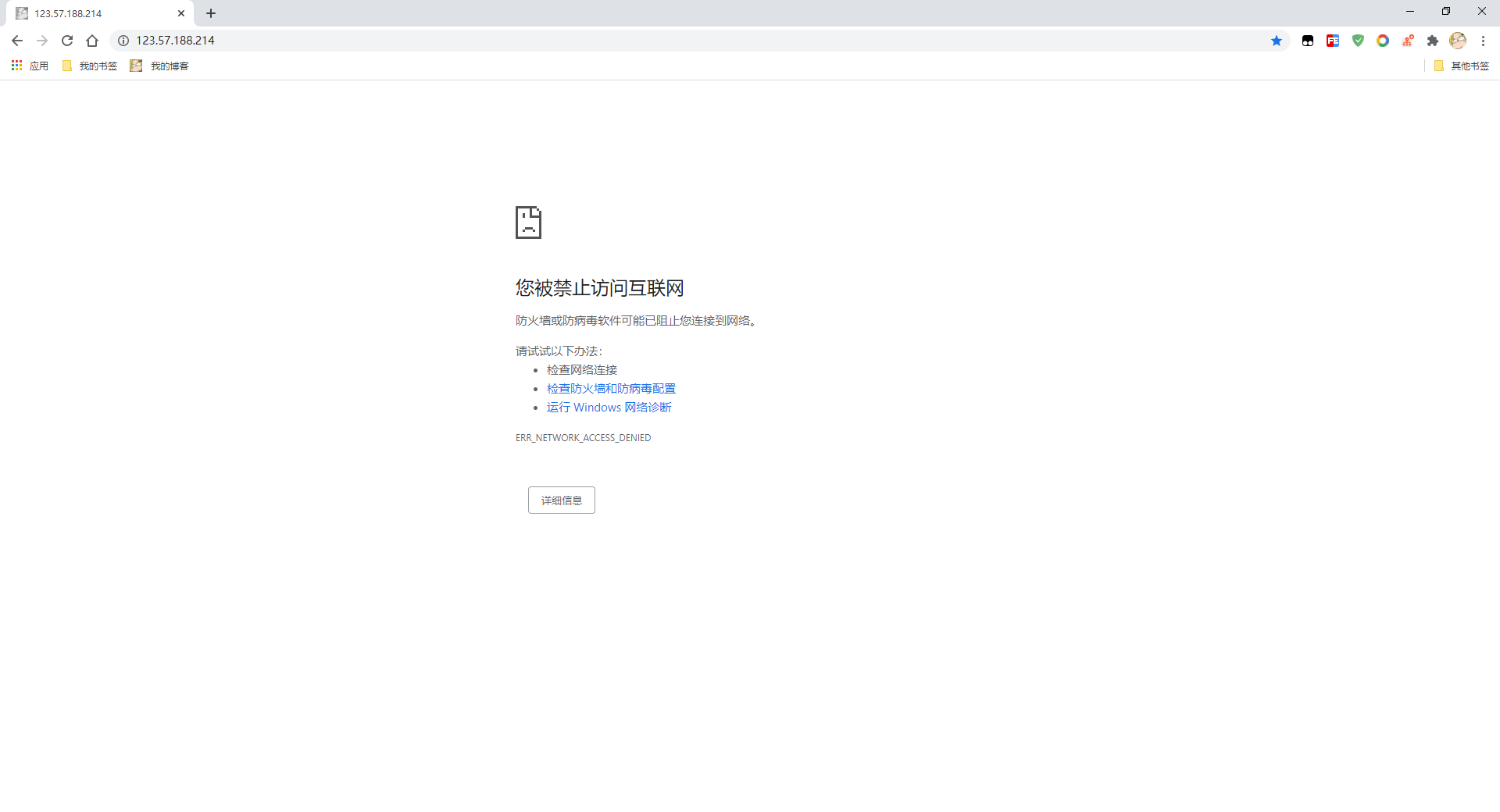Open a new tab with plus button
The width and height of the screenshot is (1500, 812).
(211, 13)
